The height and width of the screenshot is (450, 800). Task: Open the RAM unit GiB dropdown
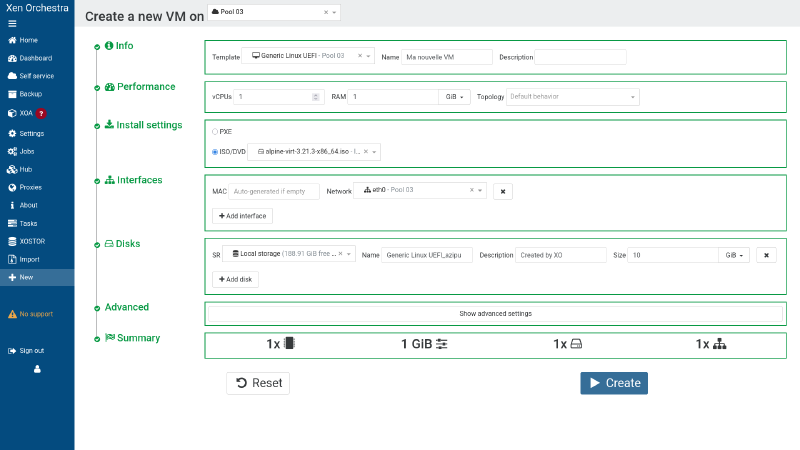[x=454, y=97]
